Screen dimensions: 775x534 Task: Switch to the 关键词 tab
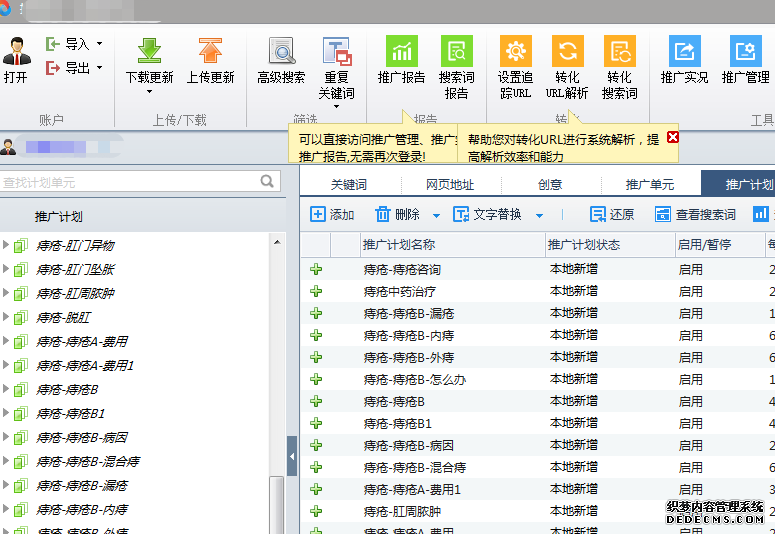point(349,185)
